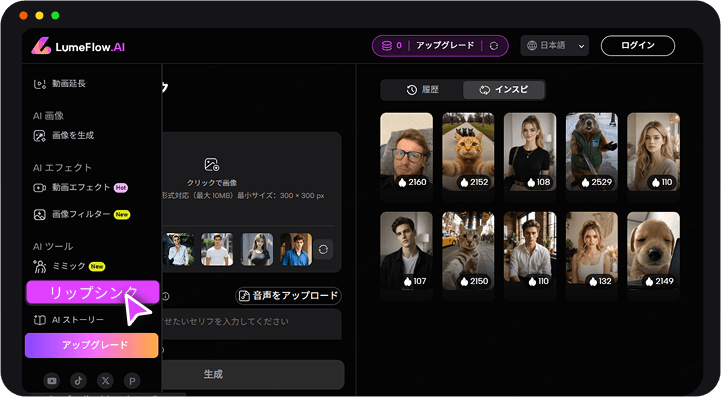Image resolution: width=721 pixels, height=397 pixels.
Task: Open the P social icon
Action: point(132,381)
